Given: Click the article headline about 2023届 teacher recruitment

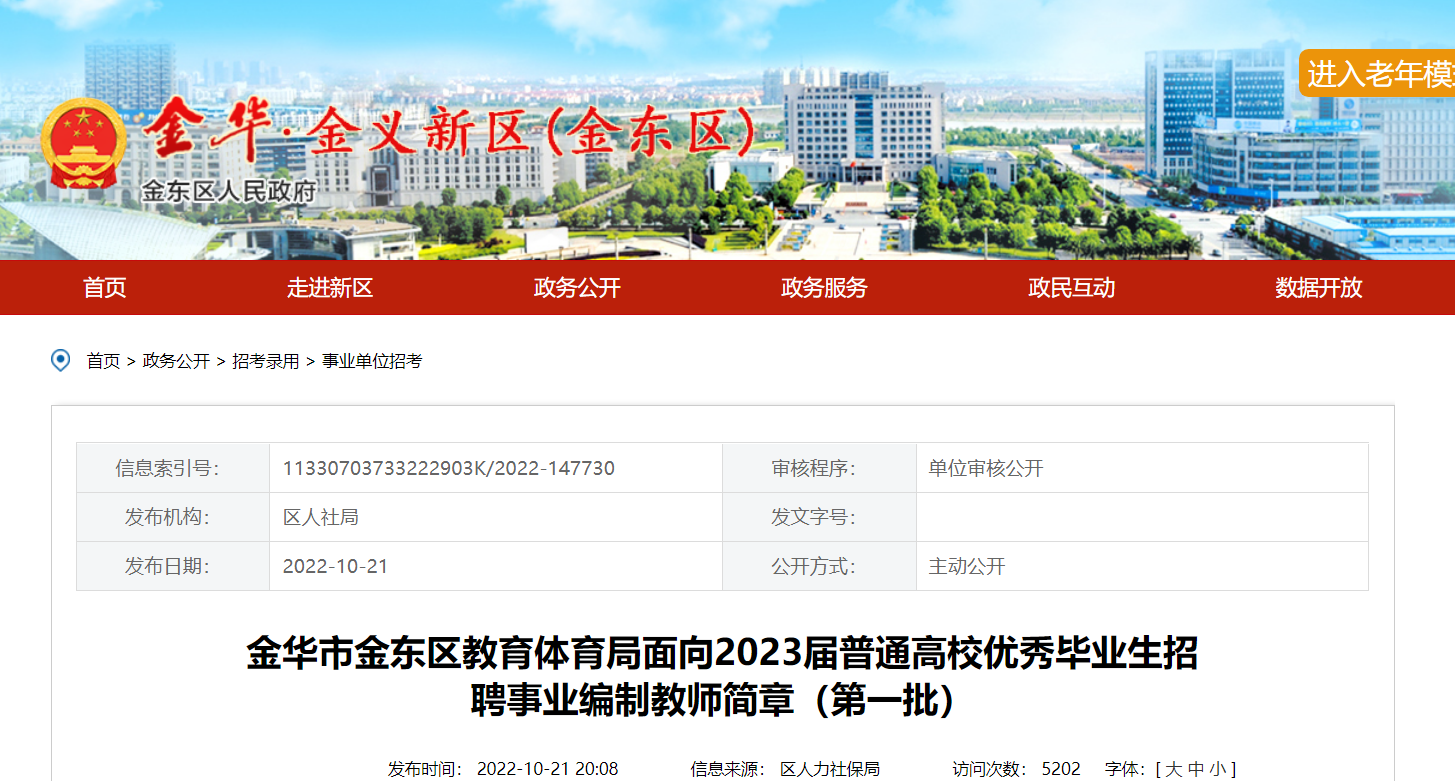Looking at the screenshot, I should (x=722, y=677).
